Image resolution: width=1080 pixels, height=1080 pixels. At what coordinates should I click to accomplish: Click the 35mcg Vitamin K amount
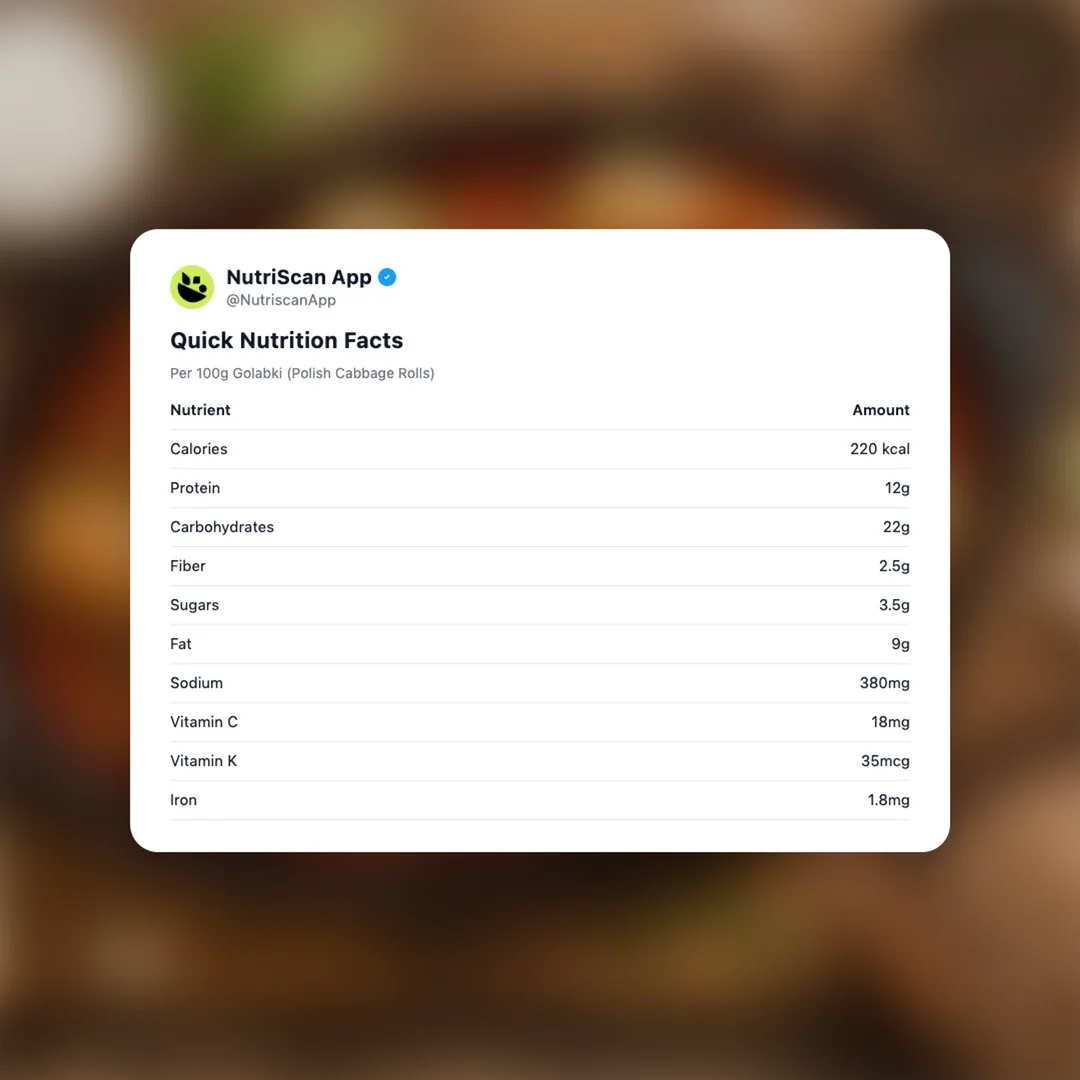click(x=885, y=761)
